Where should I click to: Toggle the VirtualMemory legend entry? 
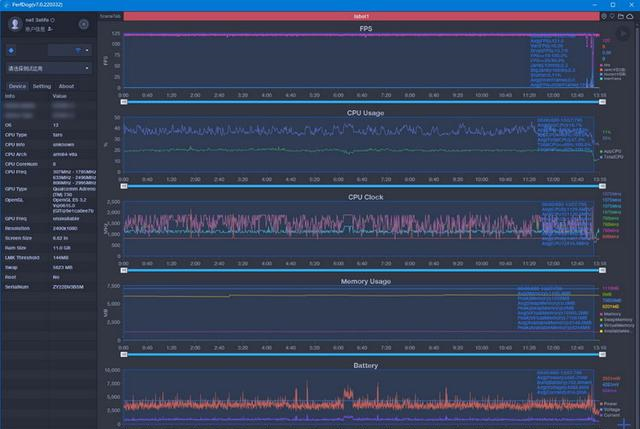(x=617, y=326)
